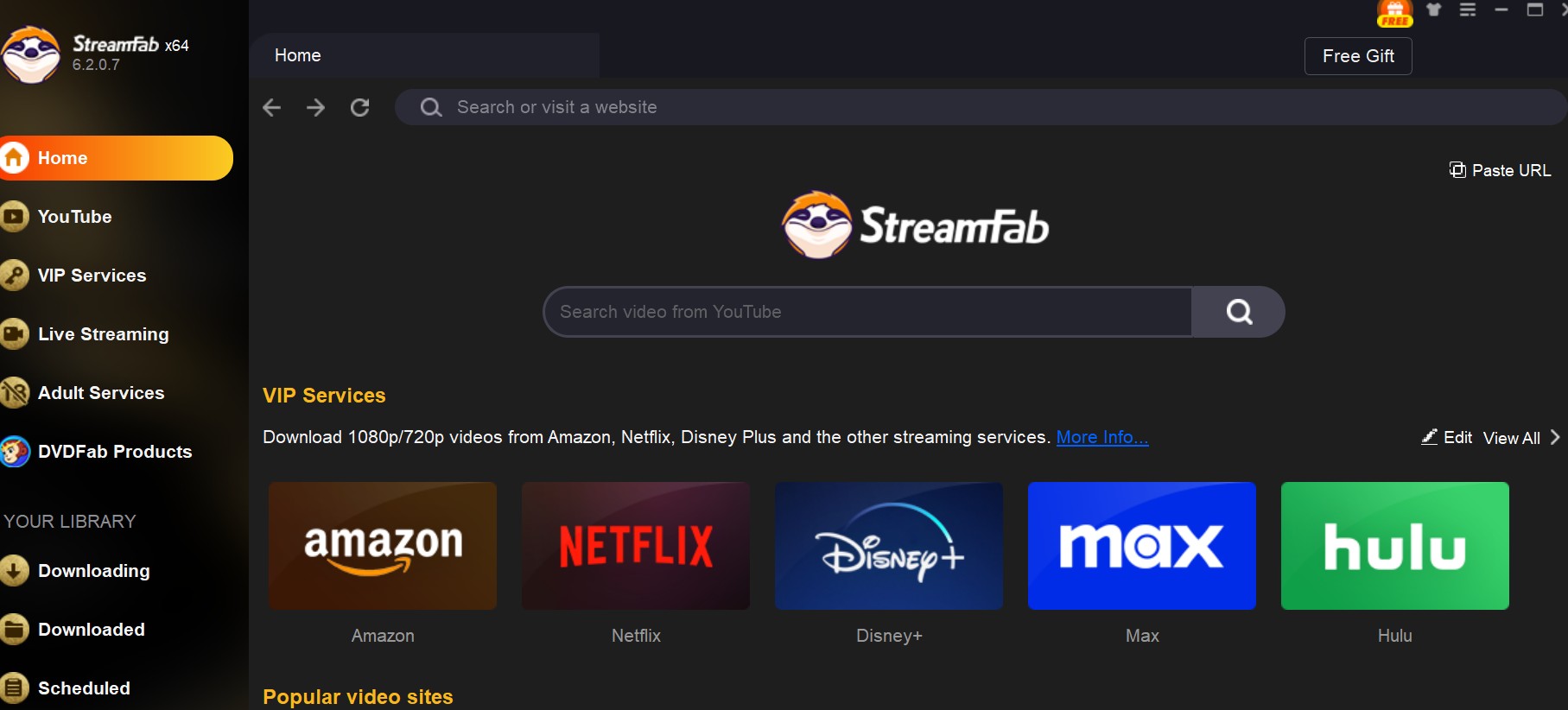Click the Home house icon
Viewport: 1568px width, 710px height.
click(x=14, y=158)
